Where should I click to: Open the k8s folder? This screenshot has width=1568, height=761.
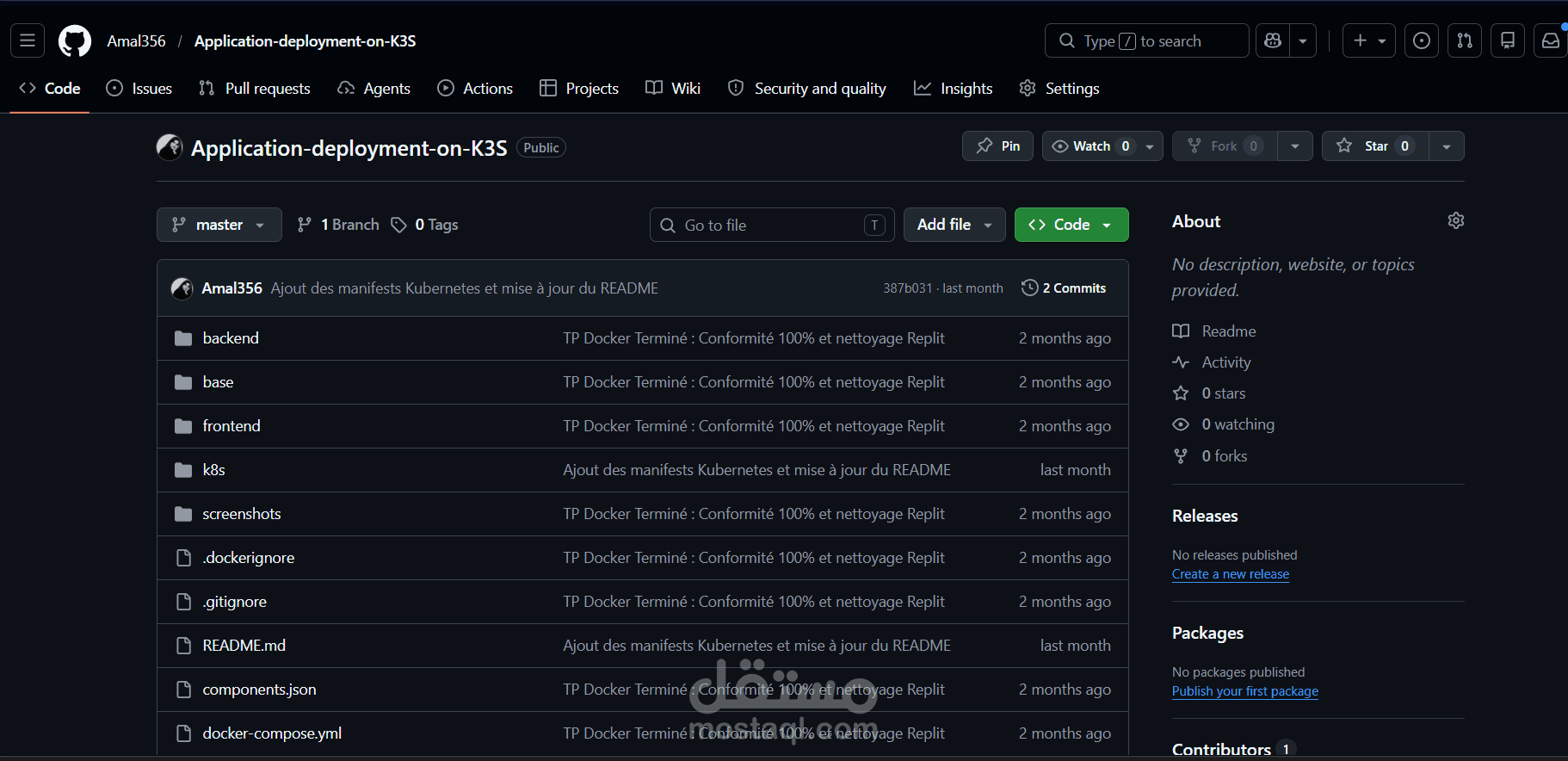coord(213,470)
